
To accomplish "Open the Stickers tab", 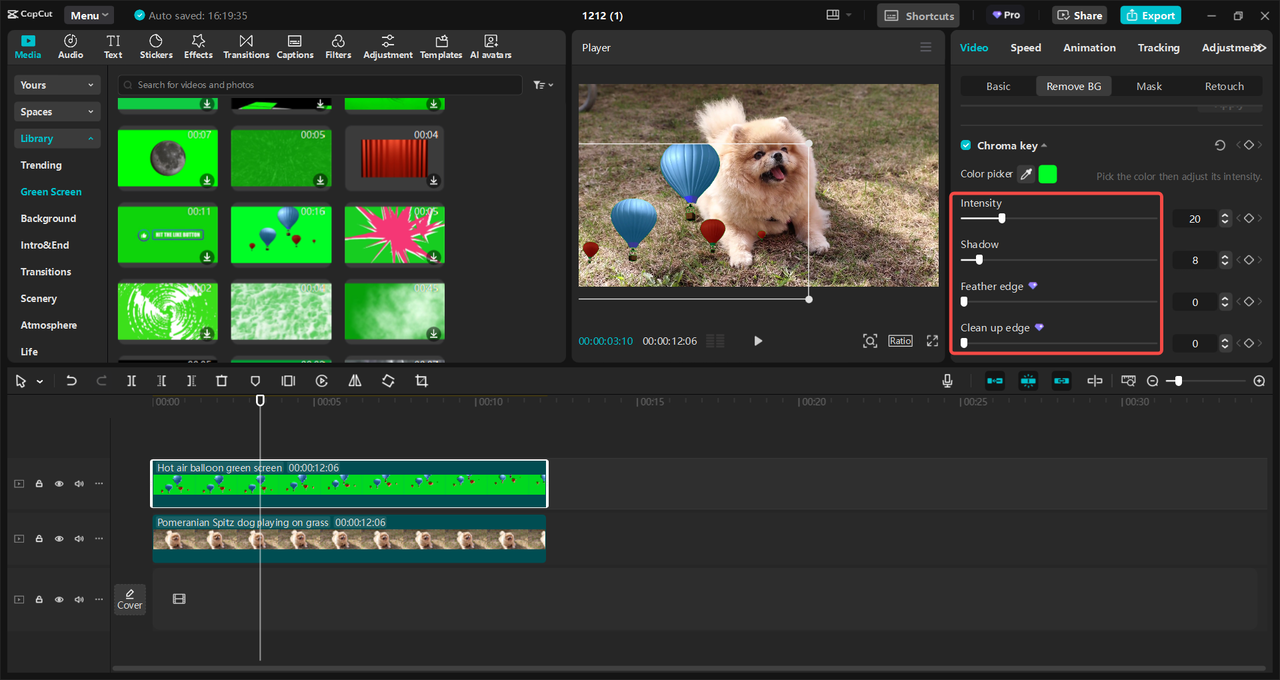I will pyautogui.click(x=156, y=46).
